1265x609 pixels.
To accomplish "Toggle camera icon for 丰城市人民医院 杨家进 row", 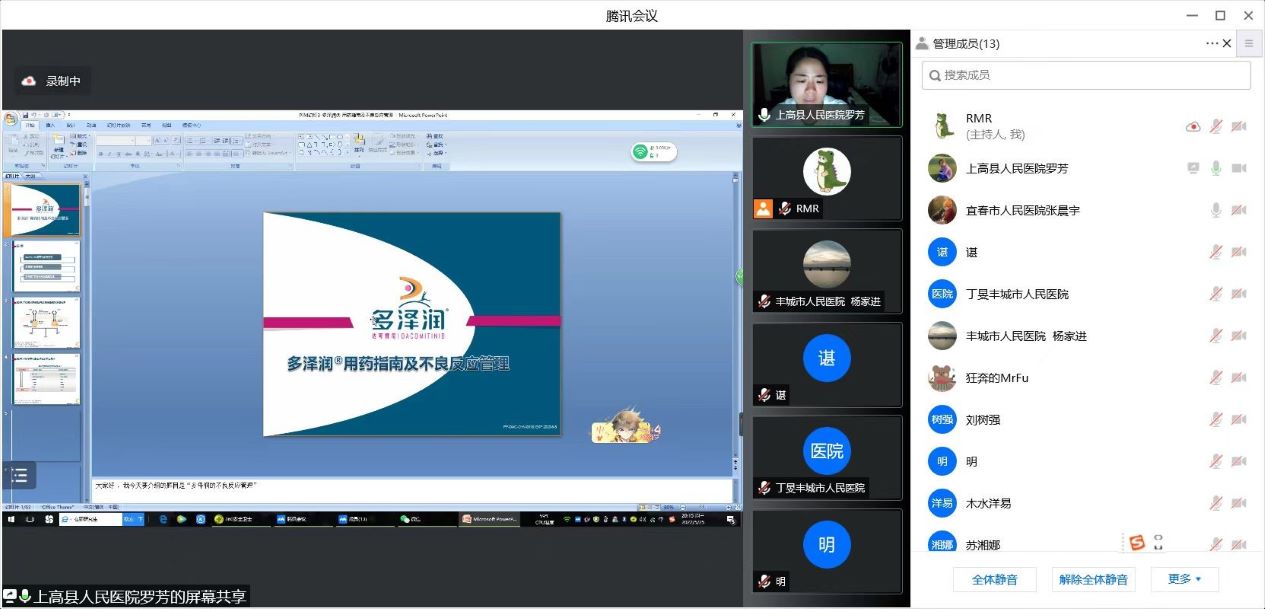I will (x=1239, y=336).
